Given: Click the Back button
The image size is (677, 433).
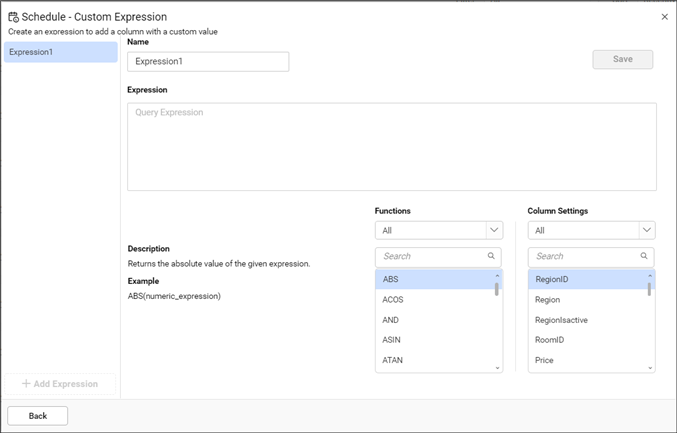Looking at the screenshot, I should coord(38,415).
